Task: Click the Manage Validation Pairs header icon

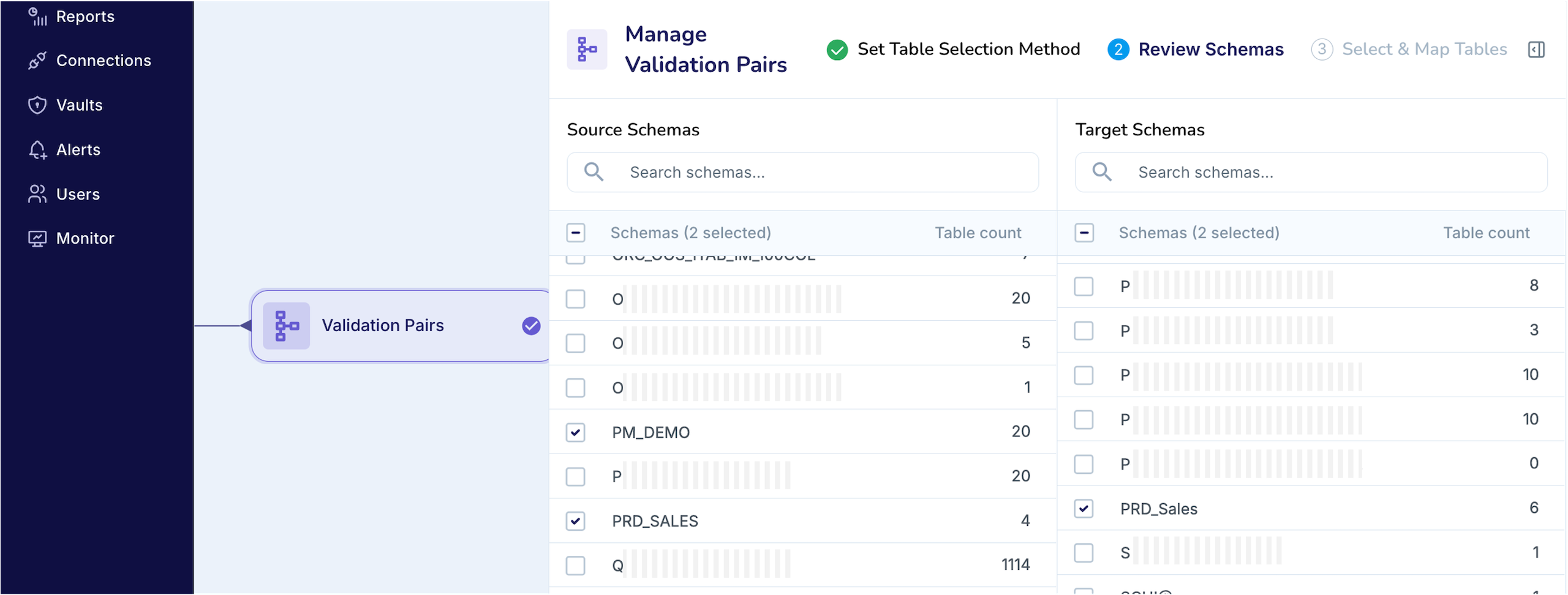Action: (586, 49)
